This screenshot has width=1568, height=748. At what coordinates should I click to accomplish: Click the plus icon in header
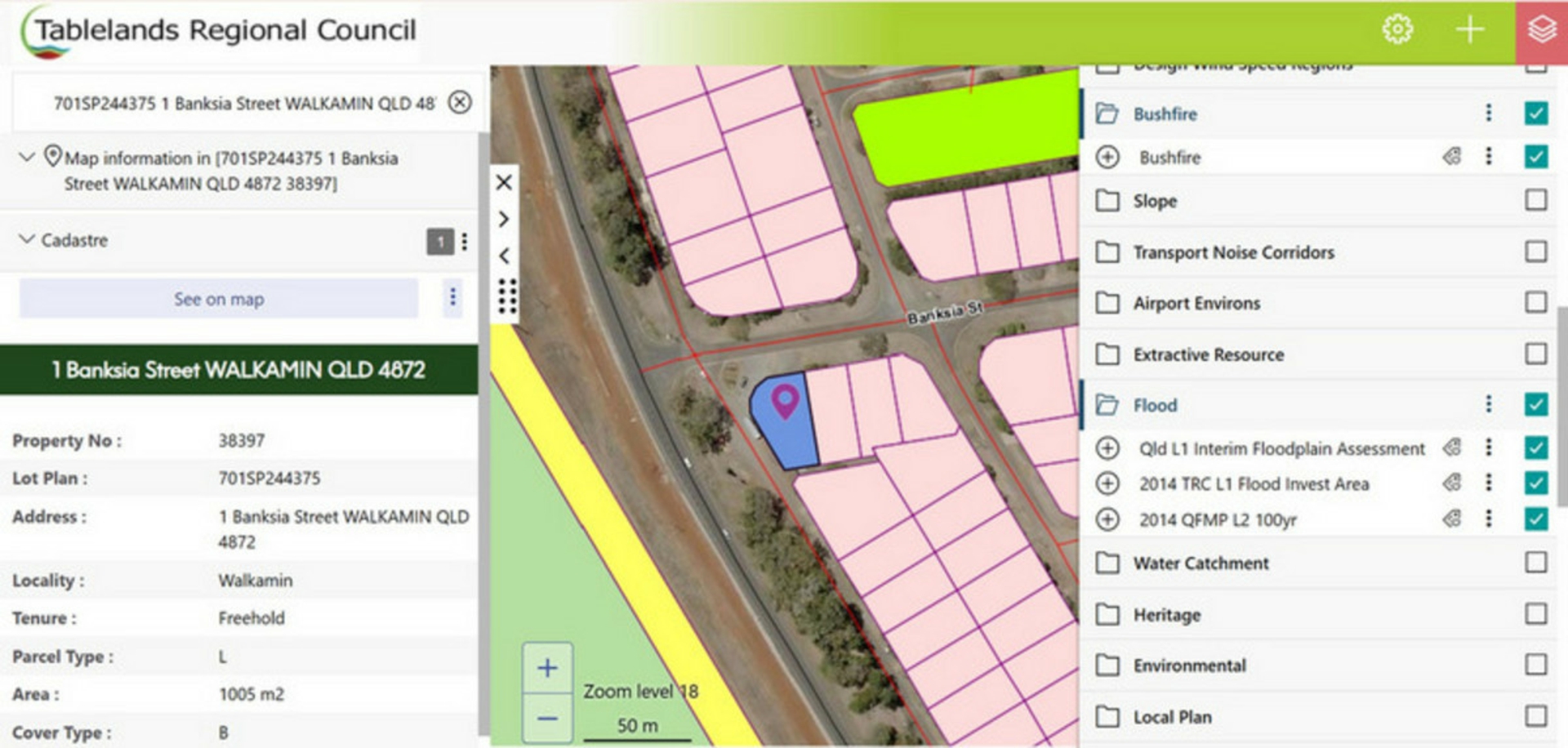(1469, 30)
